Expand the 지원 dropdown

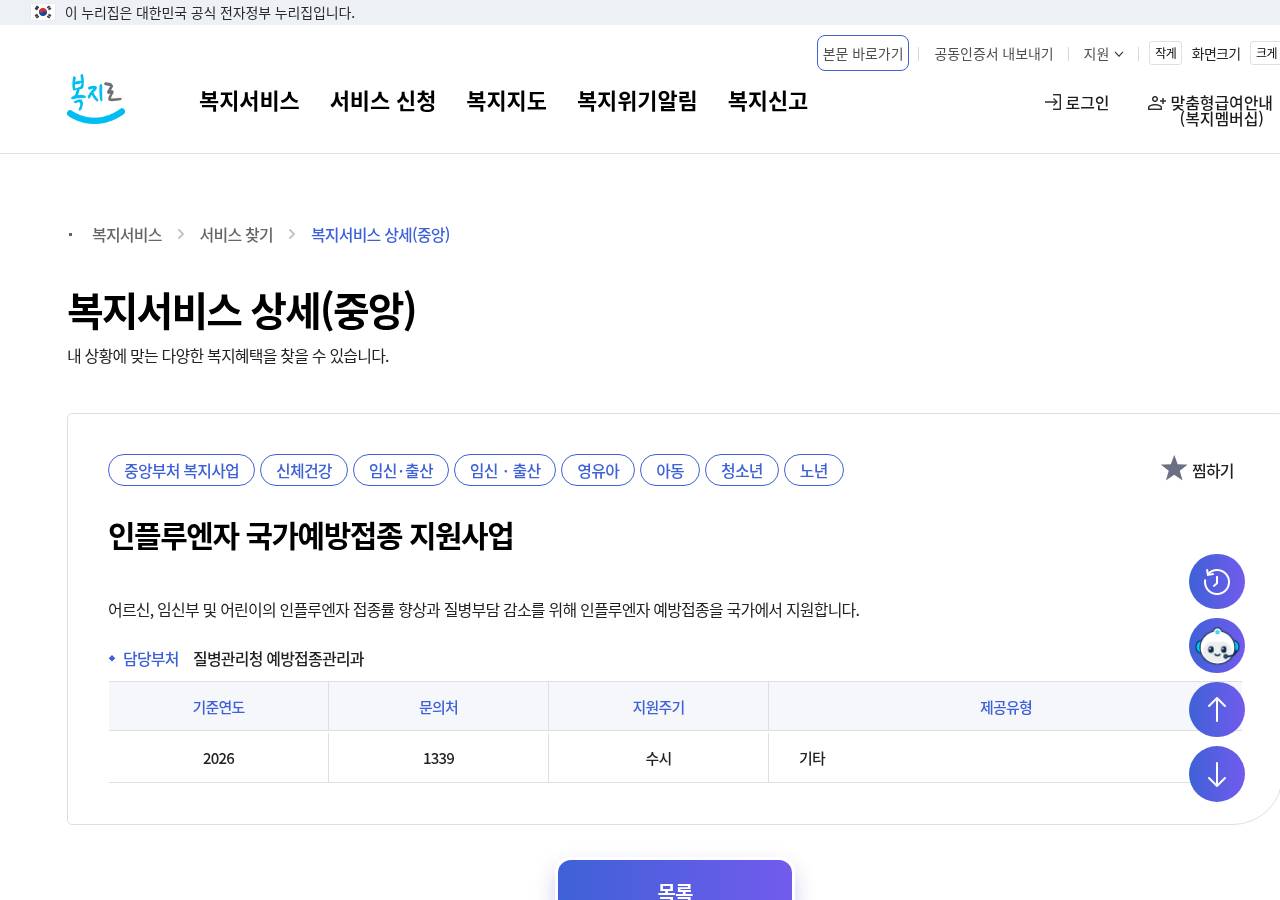click(x=1103, y=54)
